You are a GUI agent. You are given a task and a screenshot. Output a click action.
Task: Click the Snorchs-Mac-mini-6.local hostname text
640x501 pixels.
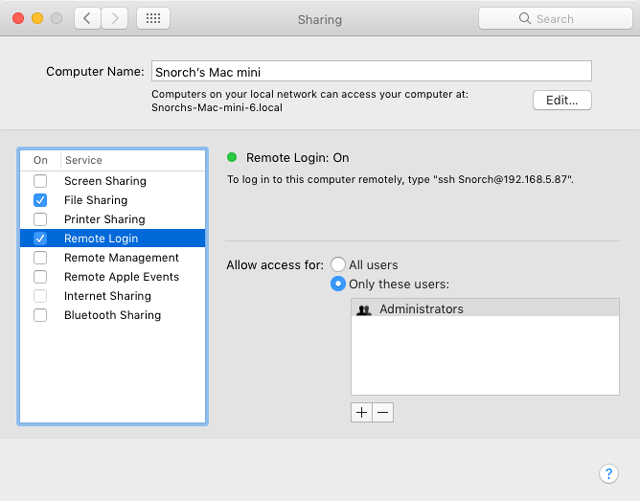pos(217,108)
